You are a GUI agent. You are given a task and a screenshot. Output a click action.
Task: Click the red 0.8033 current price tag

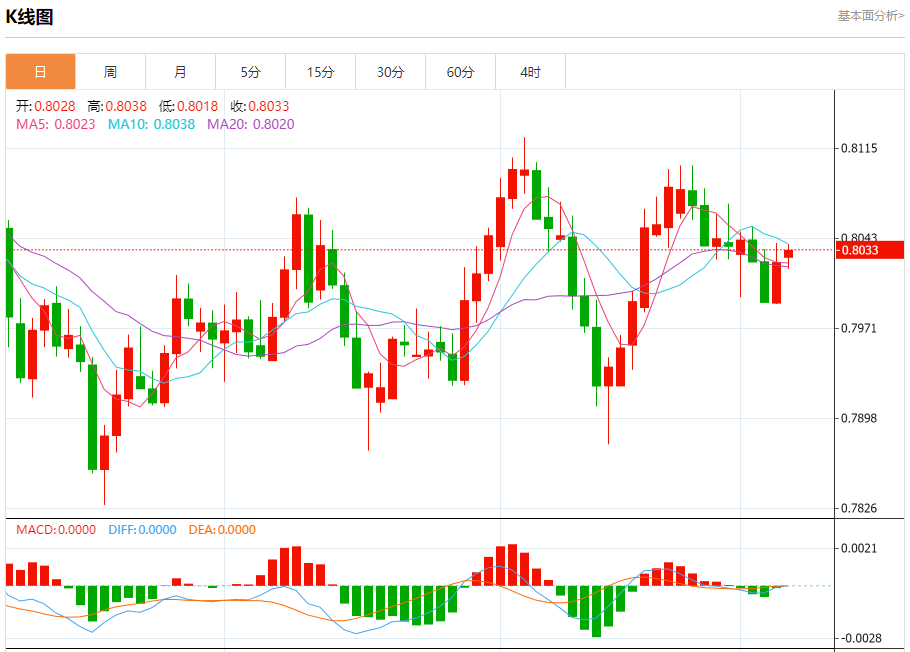pos(870,250)
